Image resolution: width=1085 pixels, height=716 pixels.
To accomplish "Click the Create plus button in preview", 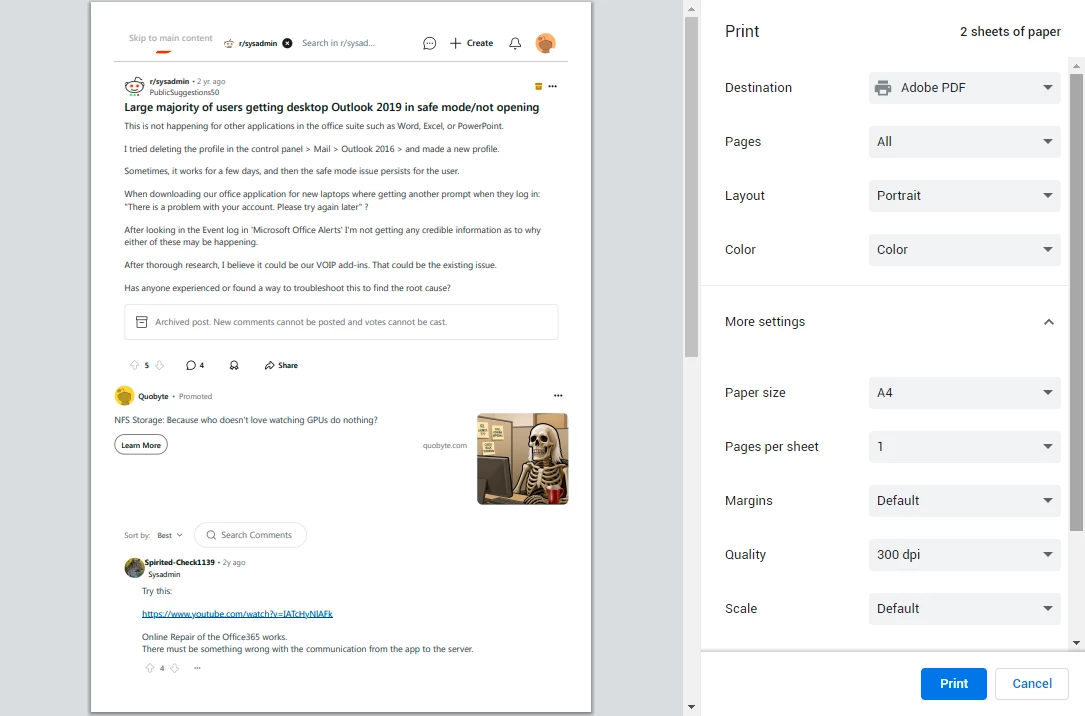I will (x=471, y=43).
